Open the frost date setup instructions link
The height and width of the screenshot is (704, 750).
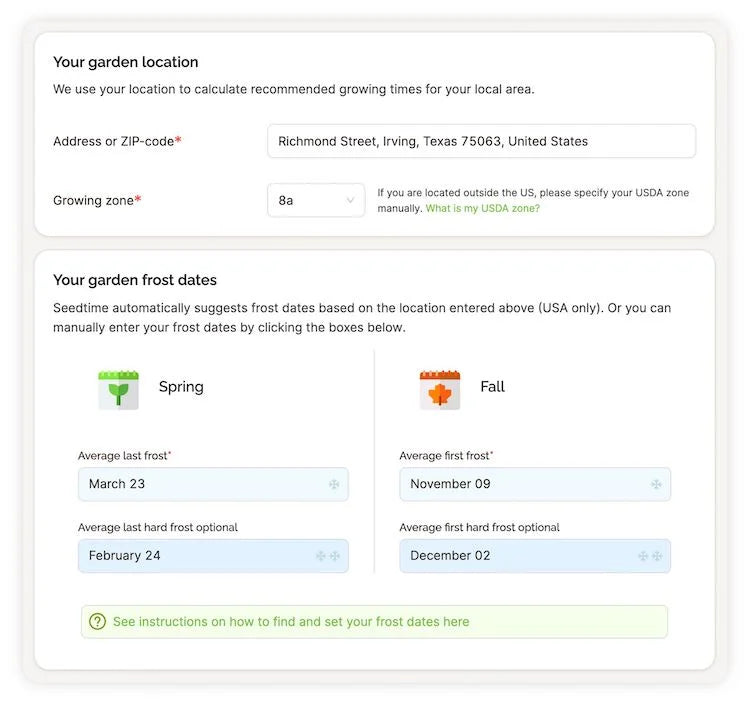[291, 621]
